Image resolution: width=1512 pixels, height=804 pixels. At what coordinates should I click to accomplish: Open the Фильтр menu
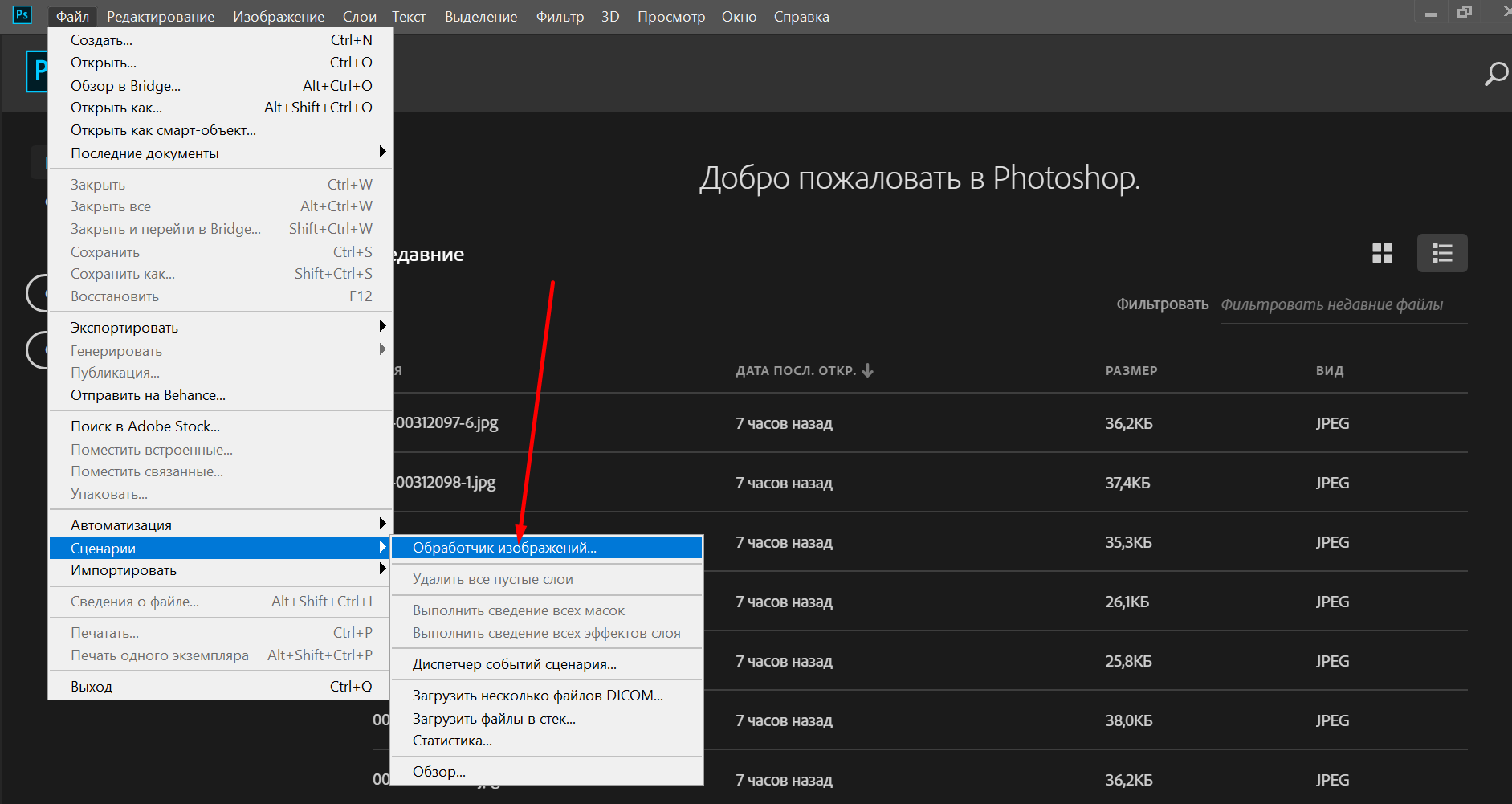(560, 17)
